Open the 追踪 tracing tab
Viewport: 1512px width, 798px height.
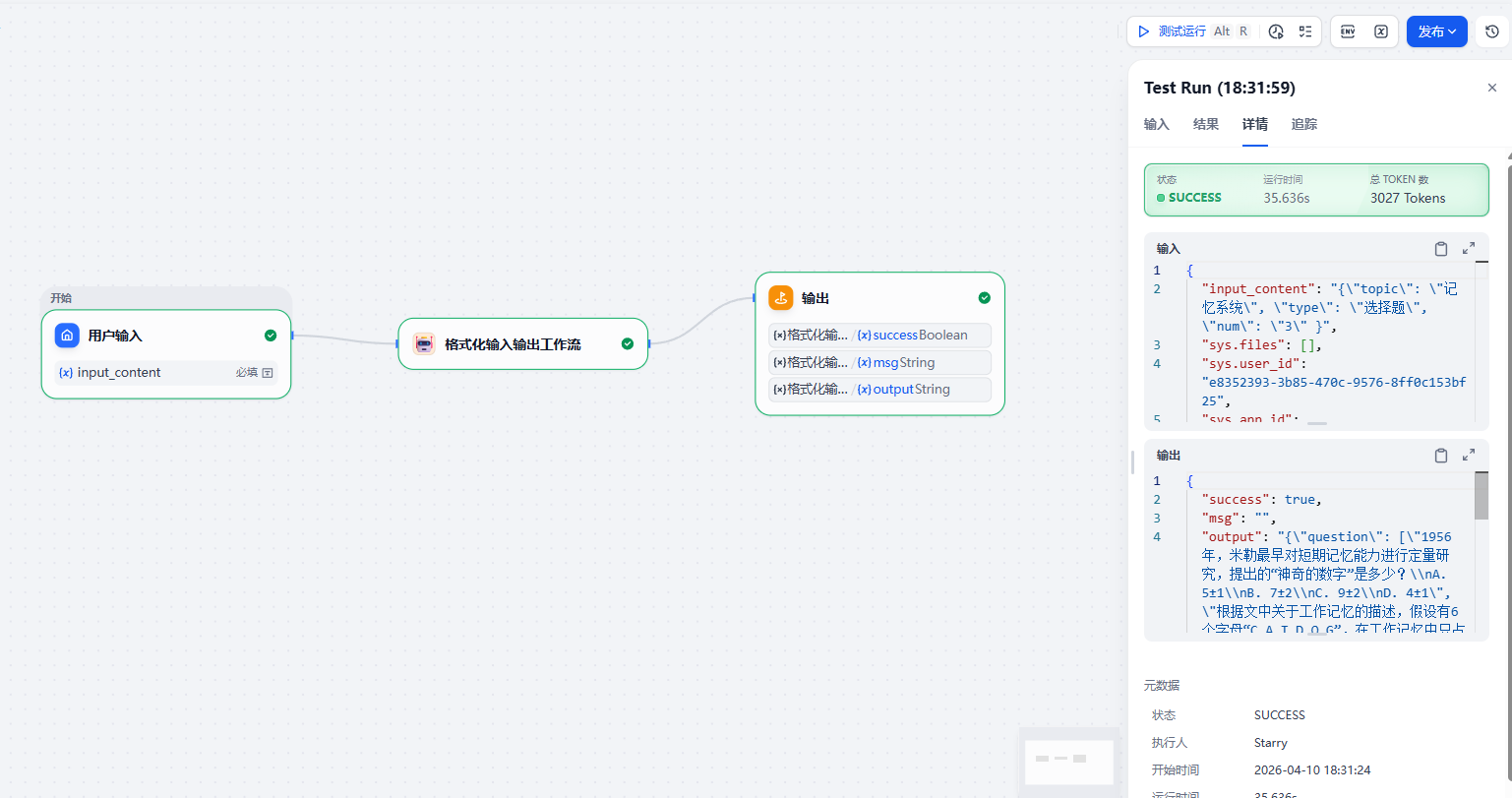(x=1303, y=124)
